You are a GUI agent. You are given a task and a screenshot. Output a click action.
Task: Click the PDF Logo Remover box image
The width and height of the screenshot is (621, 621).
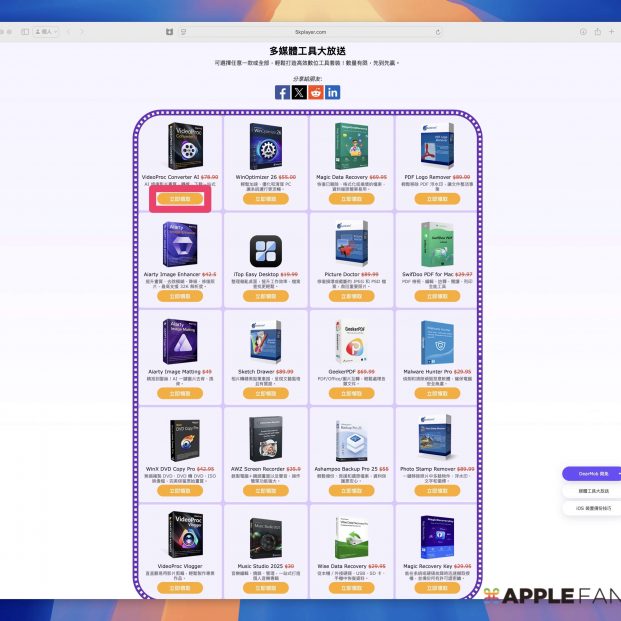pos(437,148)
